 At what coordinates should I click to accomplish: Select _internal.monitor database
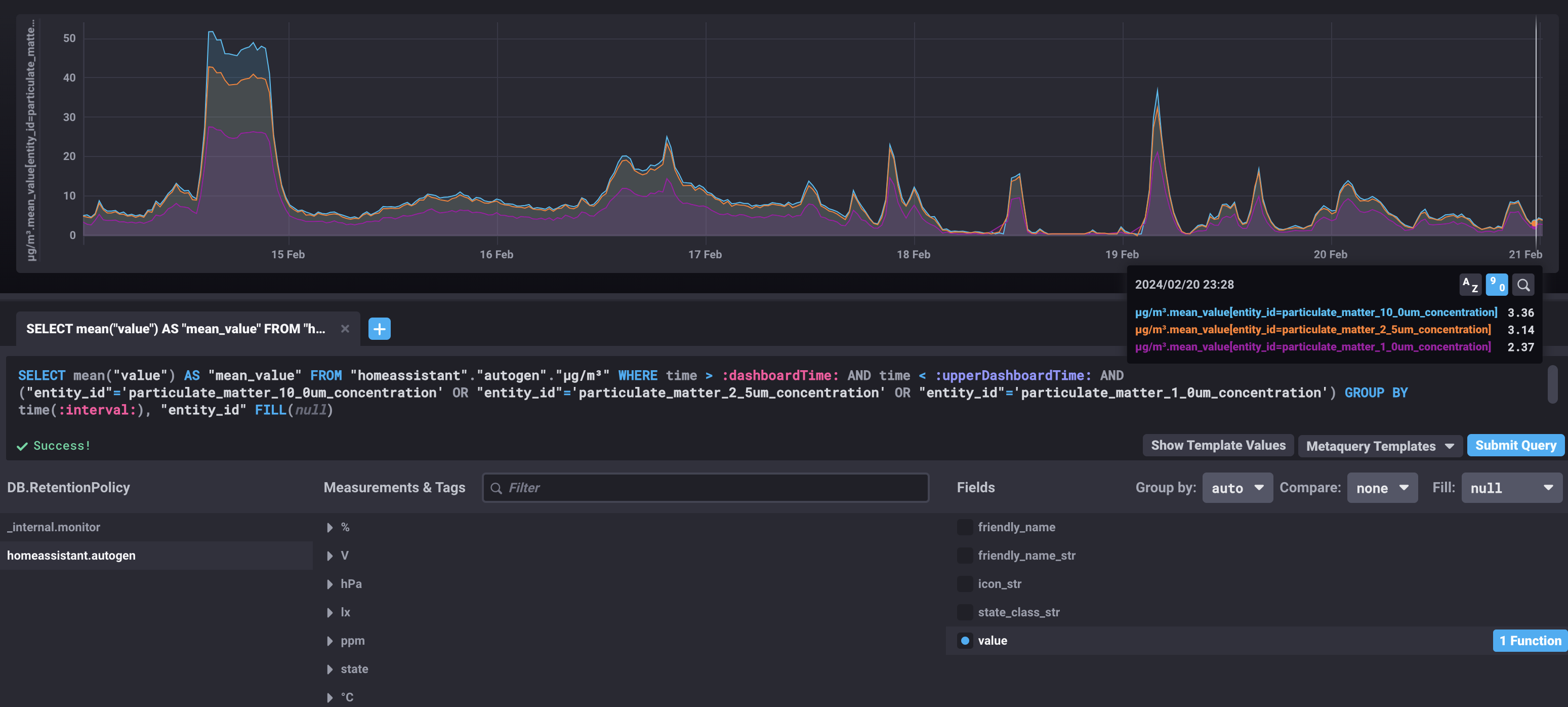coord(156,527)
